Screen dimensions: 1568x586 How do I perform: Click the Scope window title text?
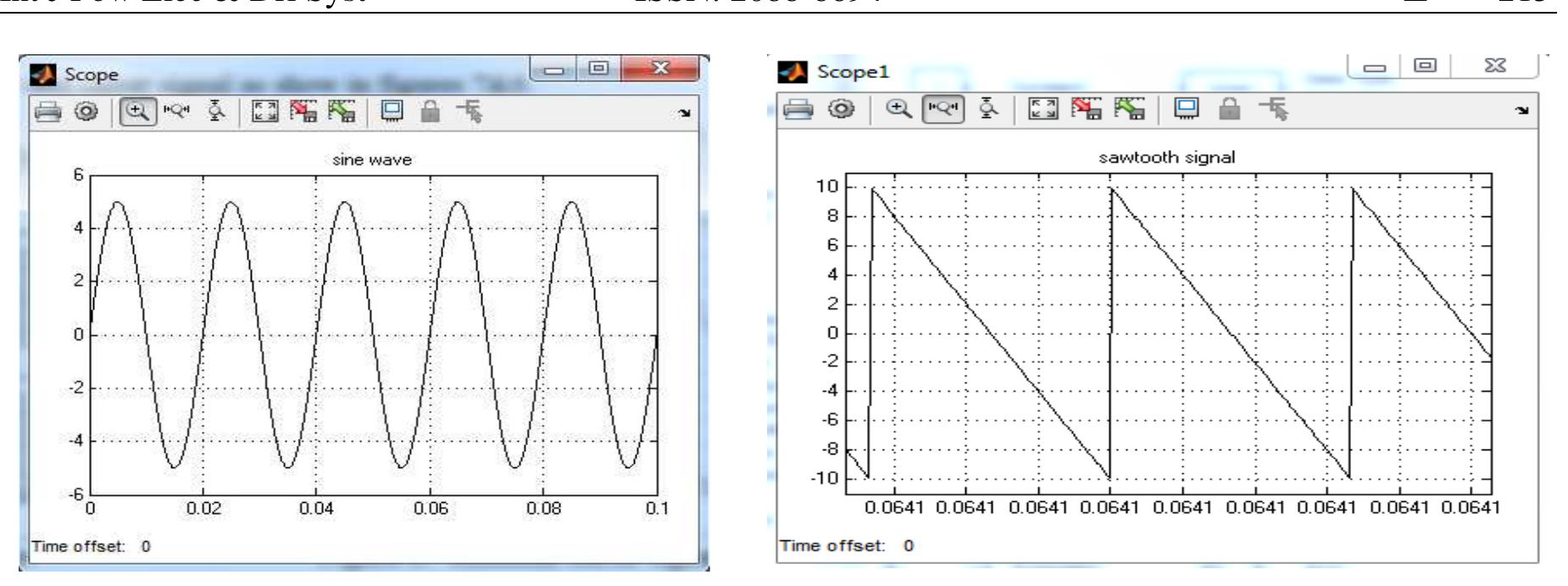[x=92, y=75]
